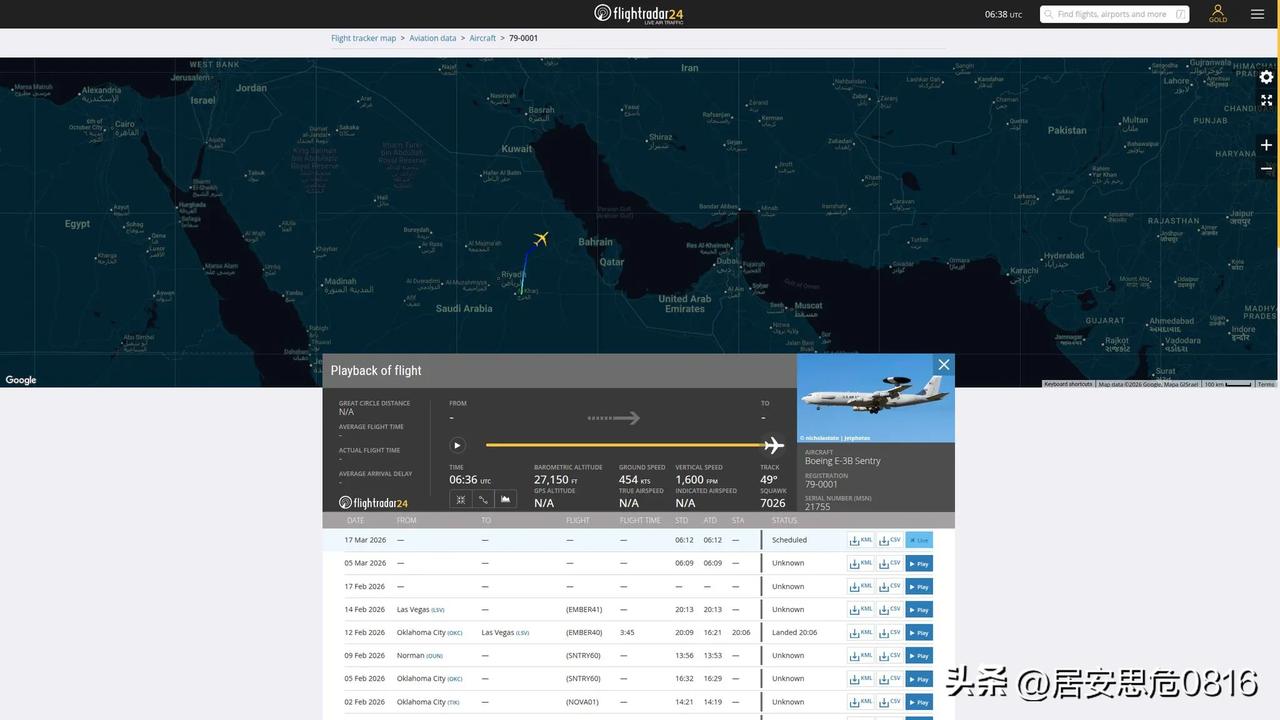The height and width of the screenshot is (720, 1280).
Task: Download KML for 17 Feb 2026 flight
Action: click(x=860, y=586)
